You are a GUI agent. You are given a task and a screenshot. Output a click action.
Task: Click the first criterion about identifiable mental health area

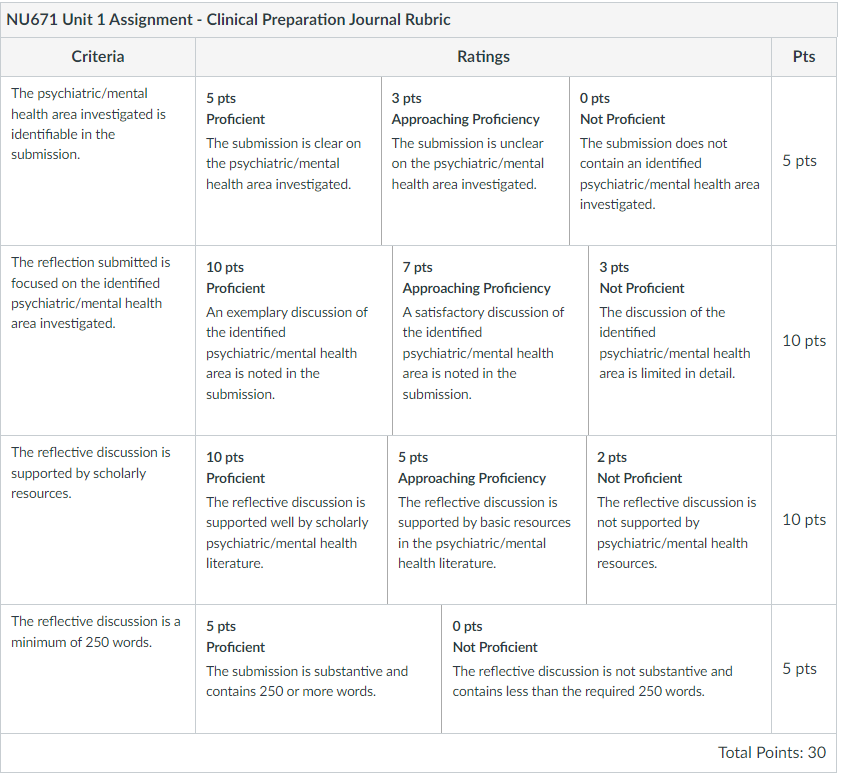point(89,124)
